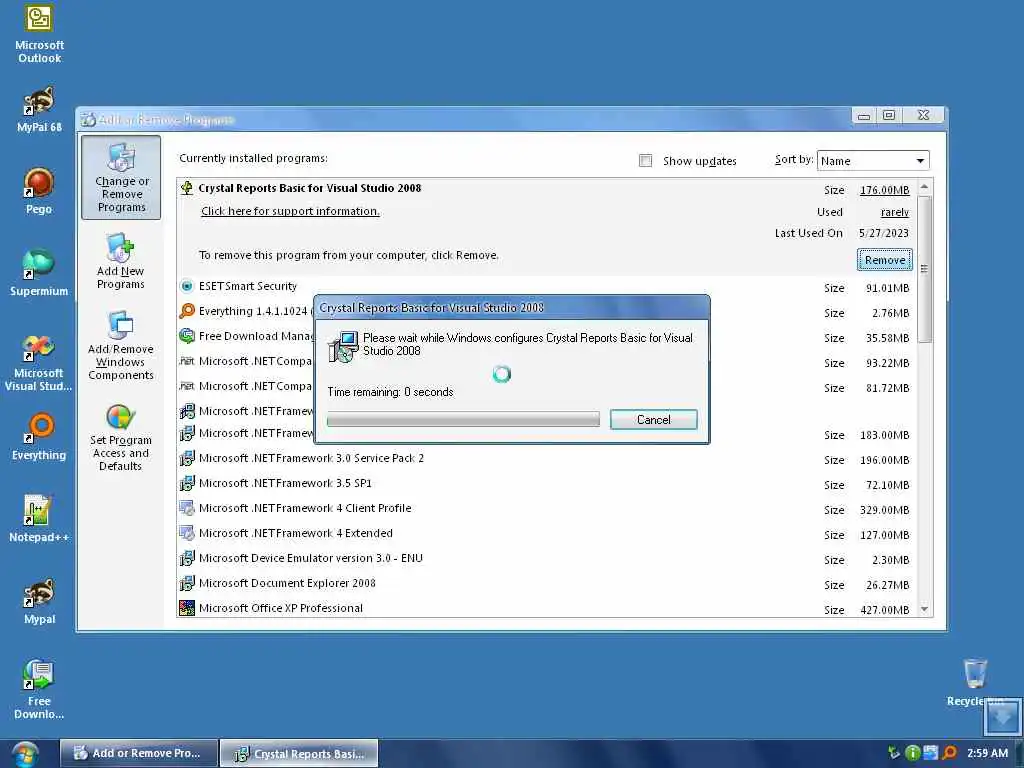Click the 427.00MB size of Office XP
Screen dimensions: 1024x768
[x=884, y=610]
